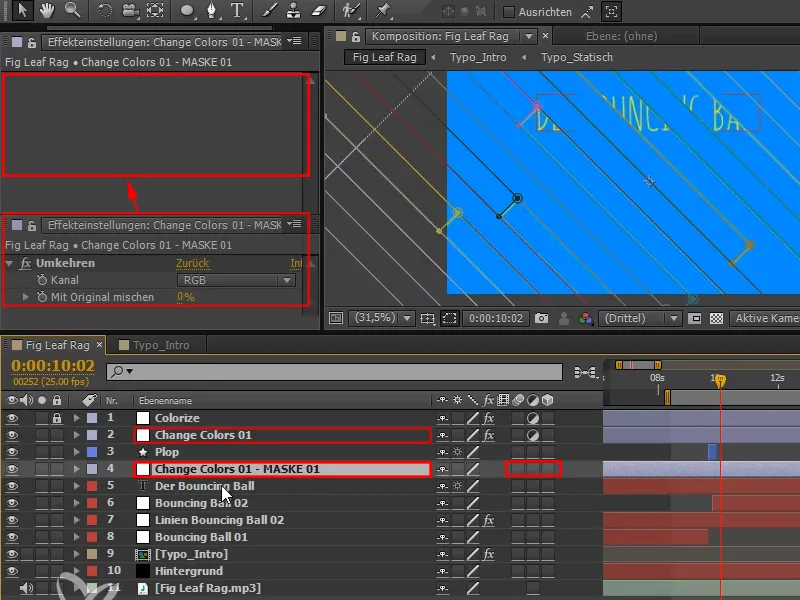The width and height of the screenshot is (800, 600).
Task: Open the Aktive Kamera view dropdown
Action: click(x=765, y=318)
